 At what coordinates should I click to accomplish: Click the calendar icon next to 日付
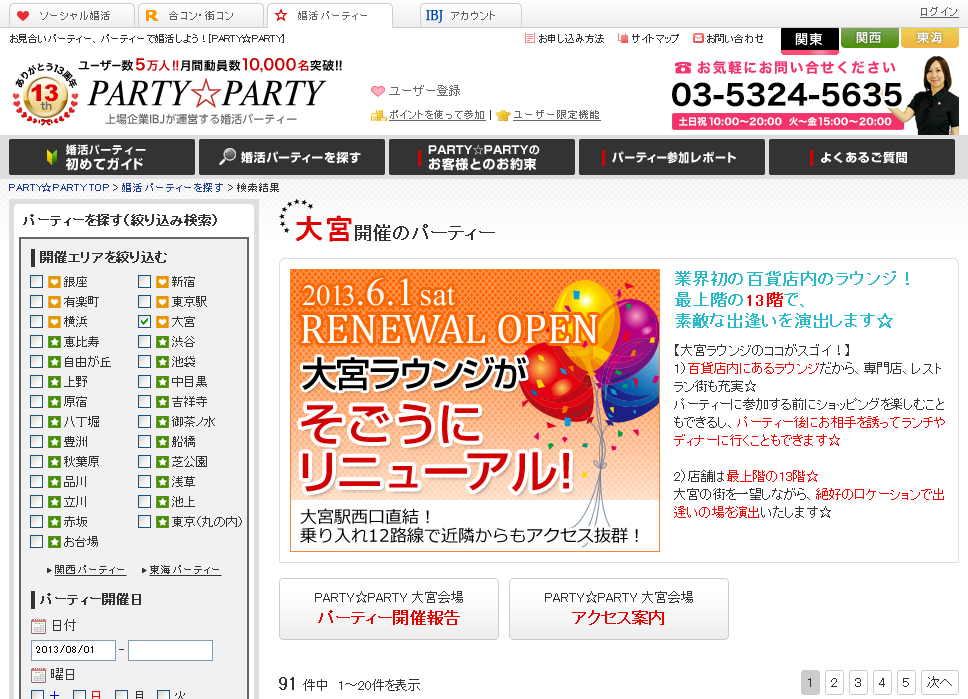coord(38,626)
